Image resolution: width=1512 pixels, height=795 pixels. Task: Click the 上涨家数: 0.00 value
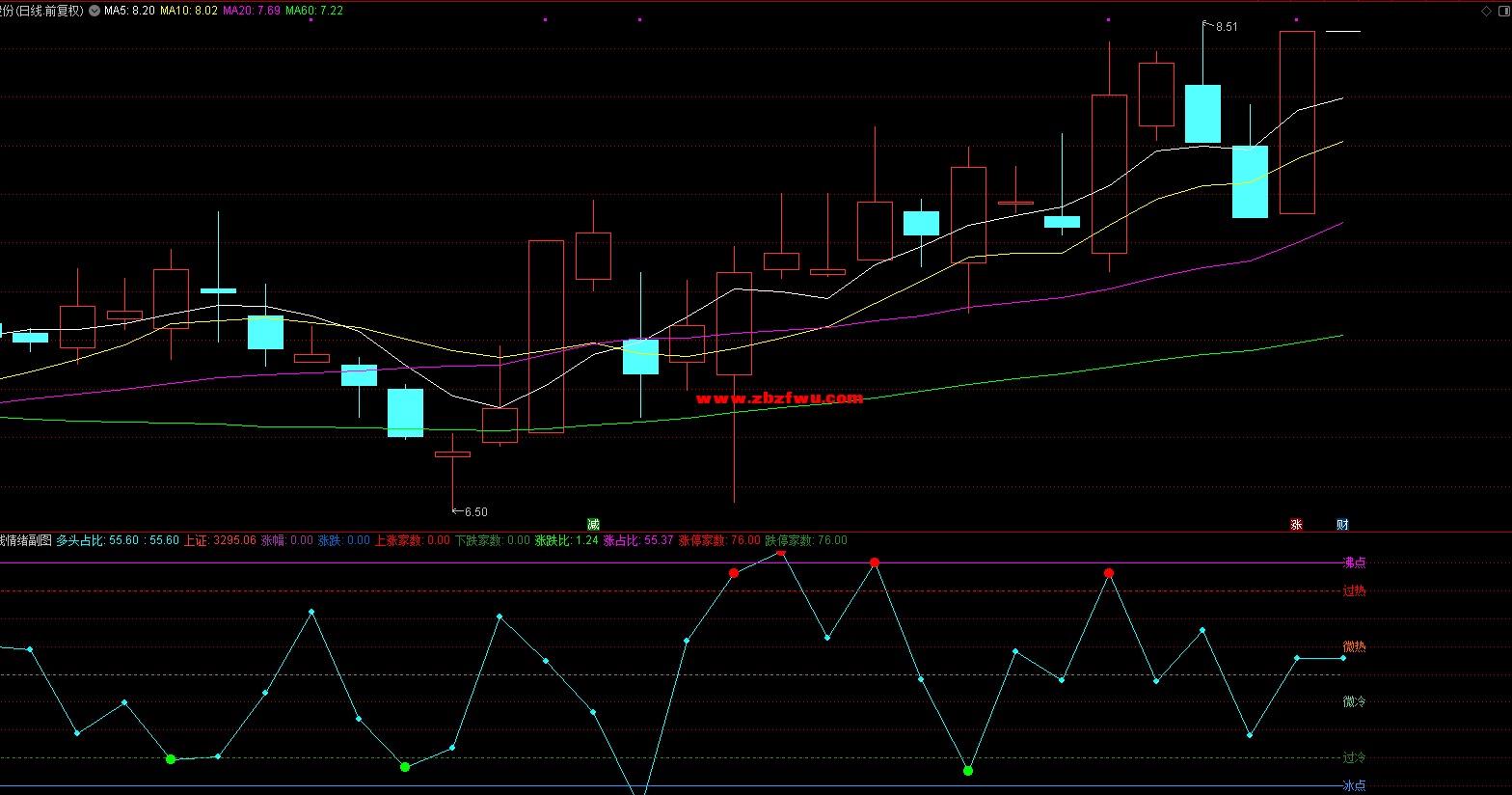(x=413, y=540)
